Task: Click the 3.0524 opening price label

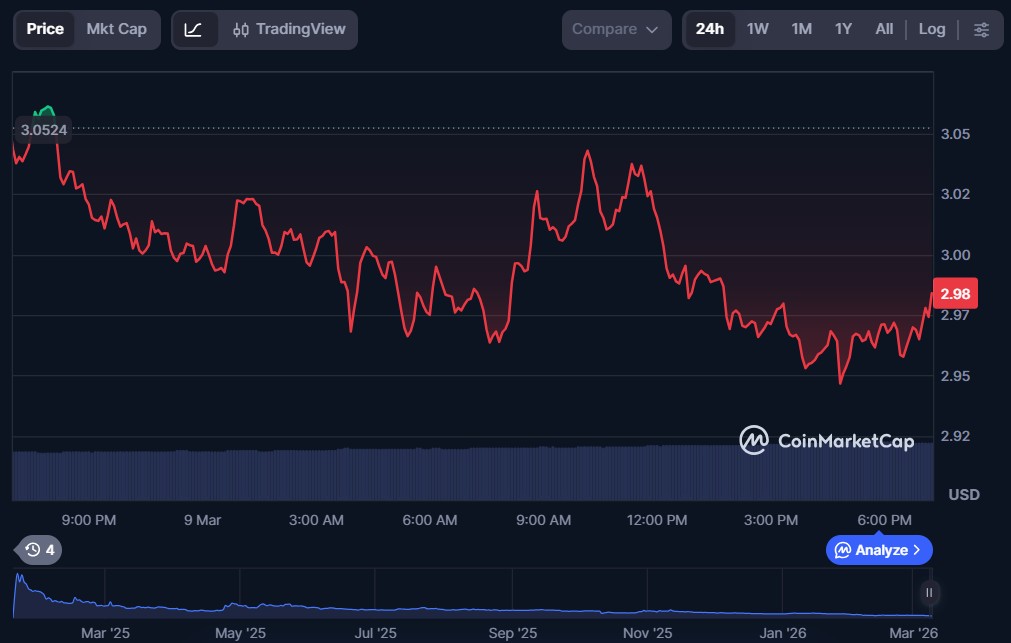Action: pyautogui.click(x=42, y=129)
